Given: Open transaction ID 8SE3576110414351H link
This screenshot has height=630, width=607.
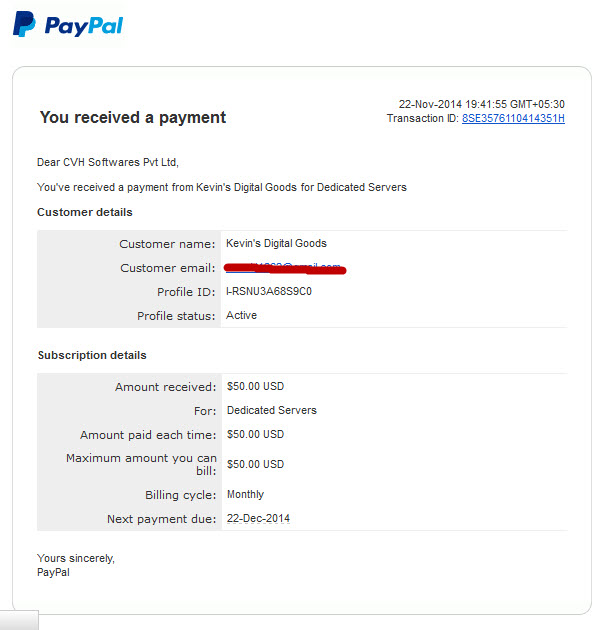Looking at the screenshot, I should (513, 119).
